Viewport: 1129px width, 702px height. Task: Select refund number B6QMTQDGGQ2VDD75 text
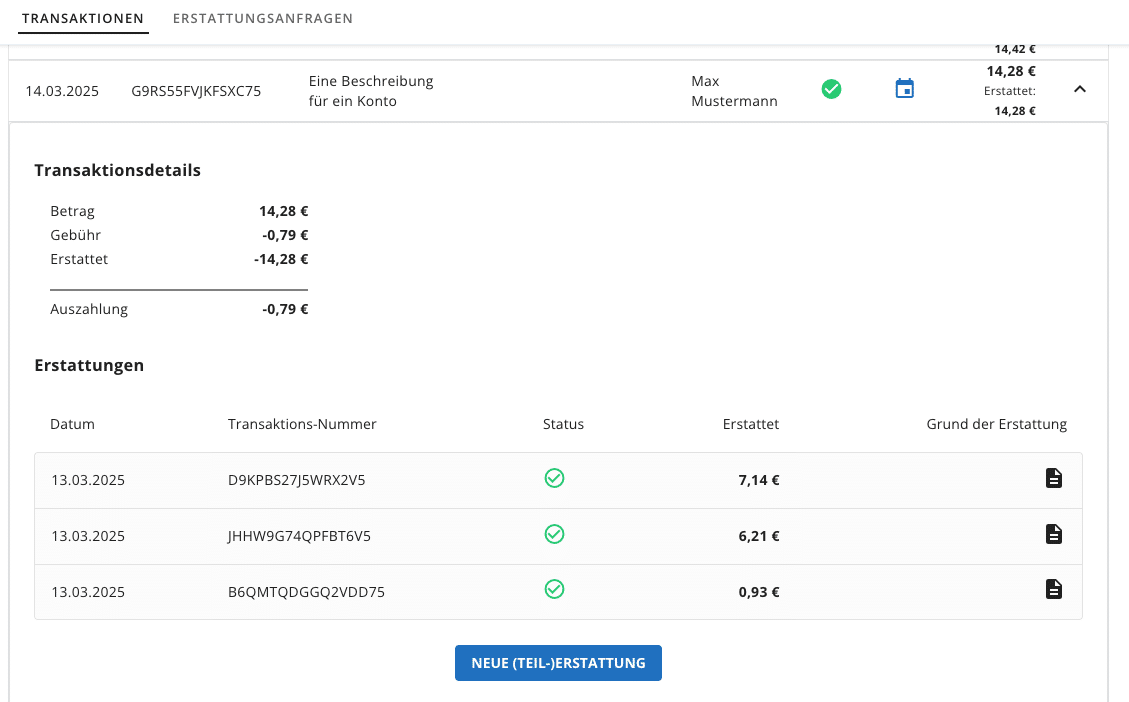pyautogui.click(x=306, y=592)
